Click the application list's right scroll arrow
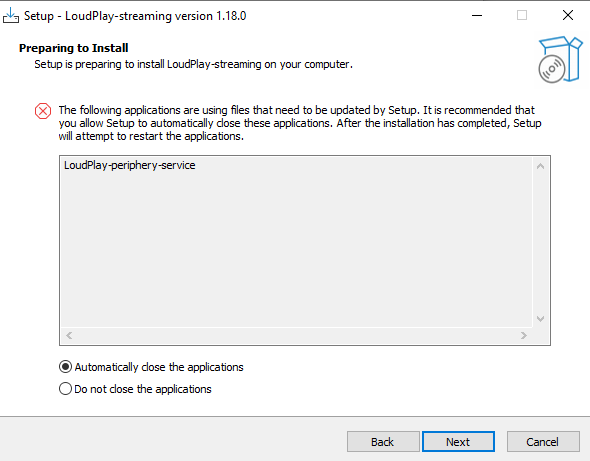Viewport: 590px width, 461px height. [x=523, y=335]
